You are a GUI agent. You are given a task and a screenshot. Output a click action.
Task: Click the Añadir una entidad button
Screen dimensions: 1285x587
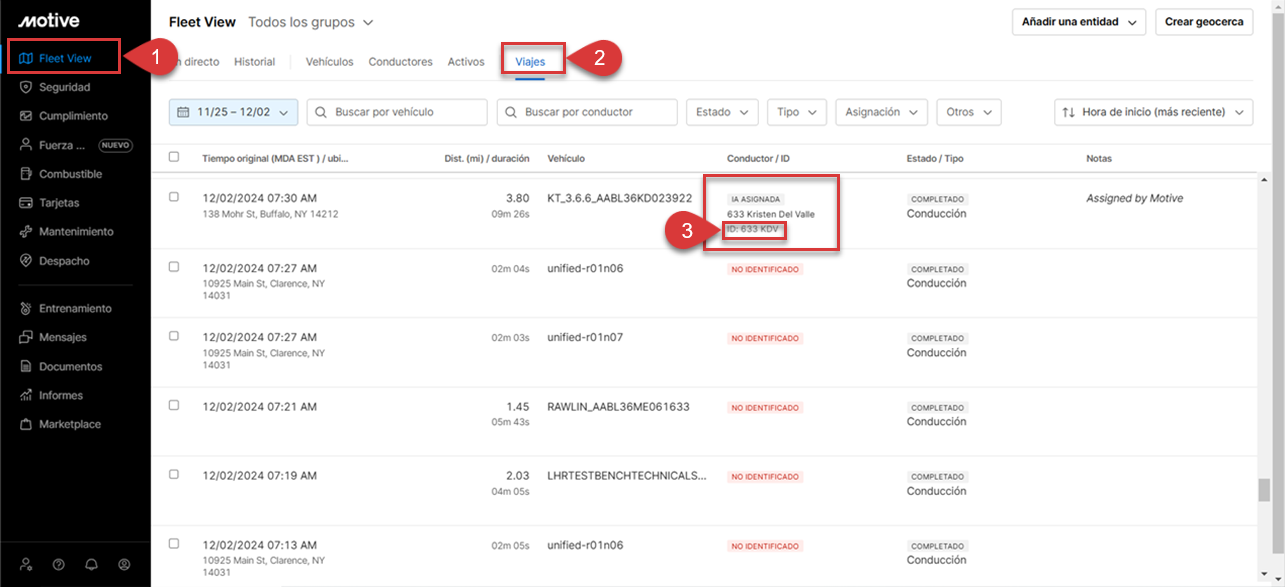coord(1078,22)
